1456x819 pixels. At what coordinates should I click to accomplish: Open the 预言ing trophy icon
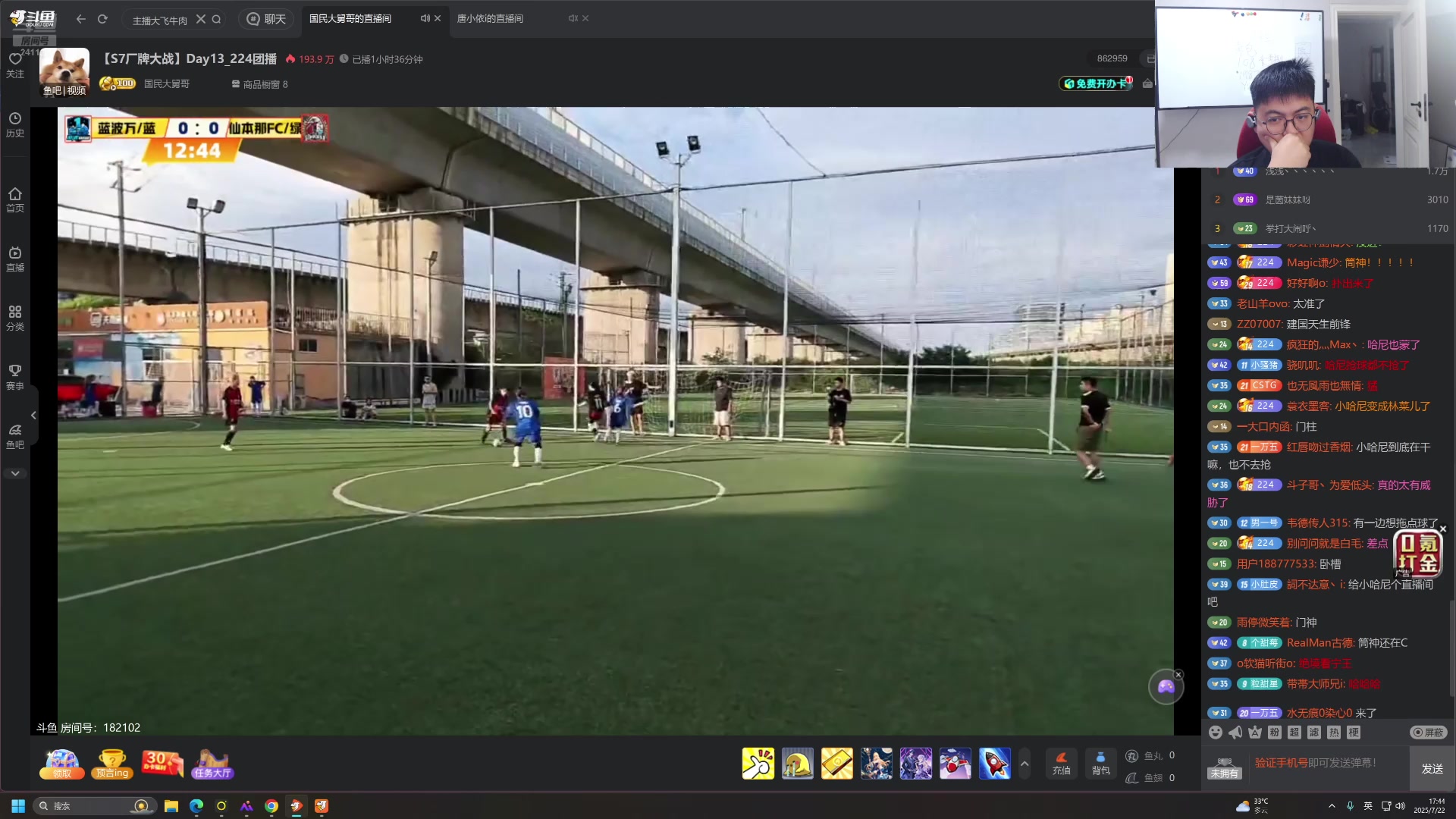click(x=112, y=764)
